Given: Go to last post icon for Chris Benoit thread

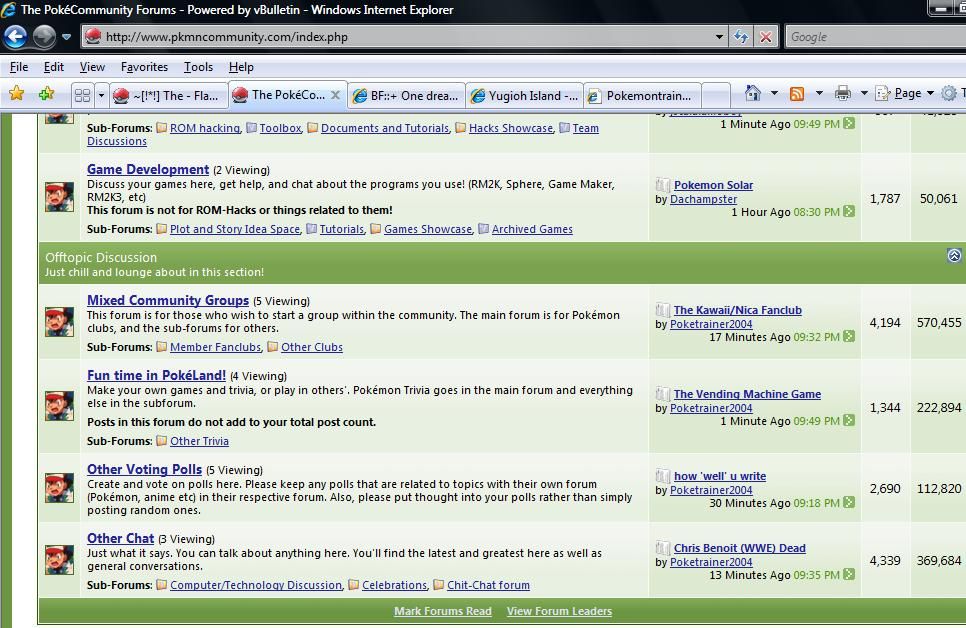Looking at the screenshot, I should [x=849, y=574].
